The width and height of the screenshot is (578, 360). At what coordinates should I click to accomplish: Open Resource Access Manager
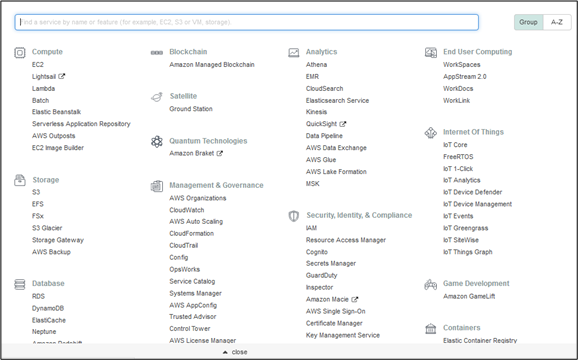(x=346, y=240)
